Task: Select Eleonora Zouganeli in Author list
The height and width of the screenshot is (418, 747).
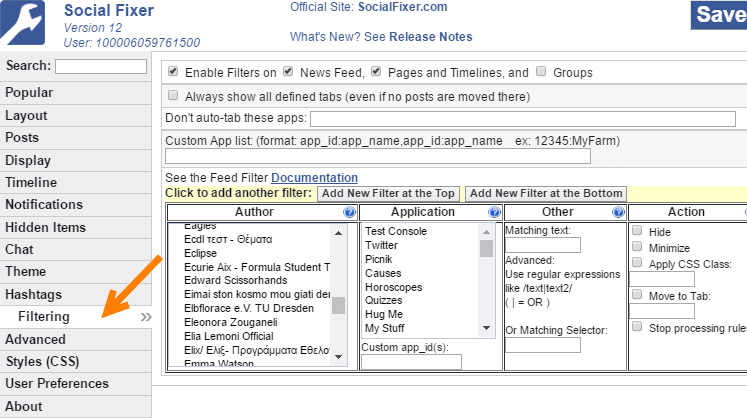Action: click(231, 322)
